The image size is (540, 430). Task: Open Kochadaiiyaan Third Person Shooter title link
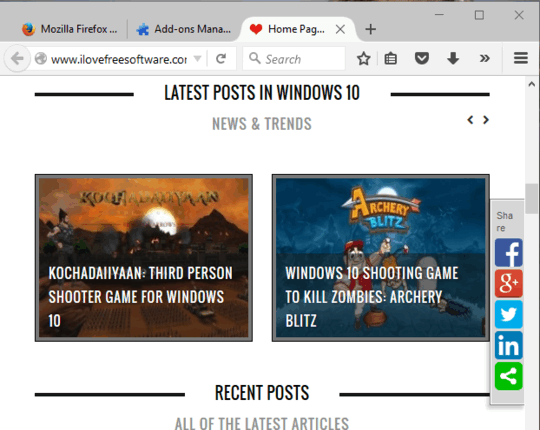(x=140, y=297)
